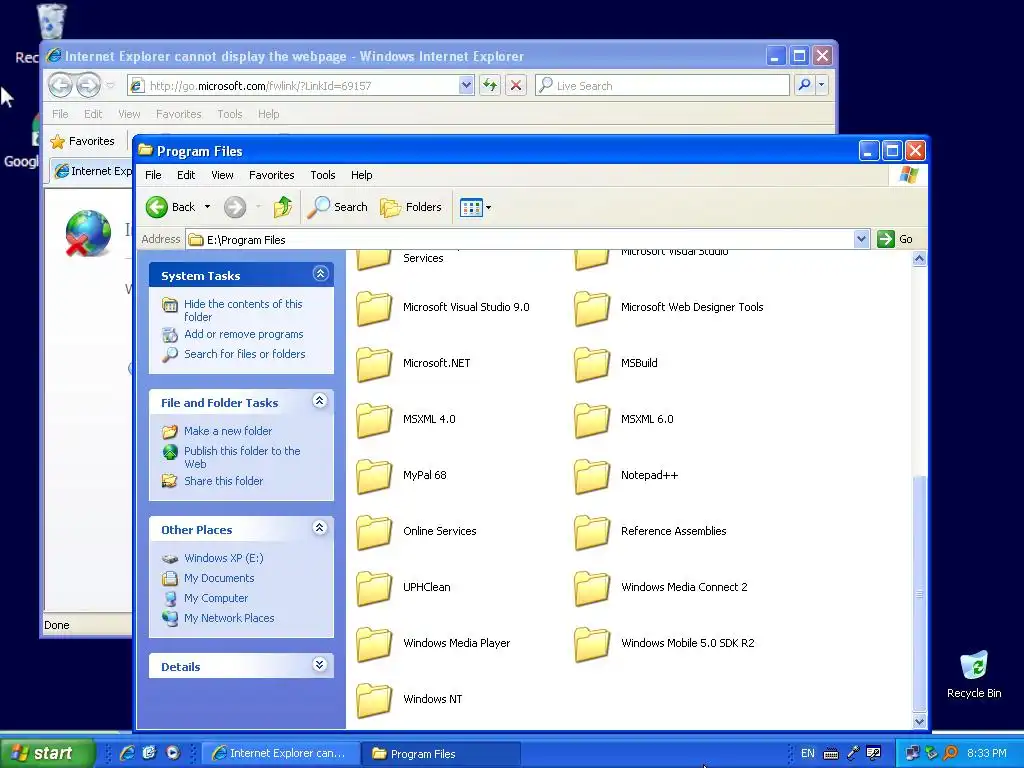Open Back history dropdown arrow

pyautogui.click(x=208, y=207)
